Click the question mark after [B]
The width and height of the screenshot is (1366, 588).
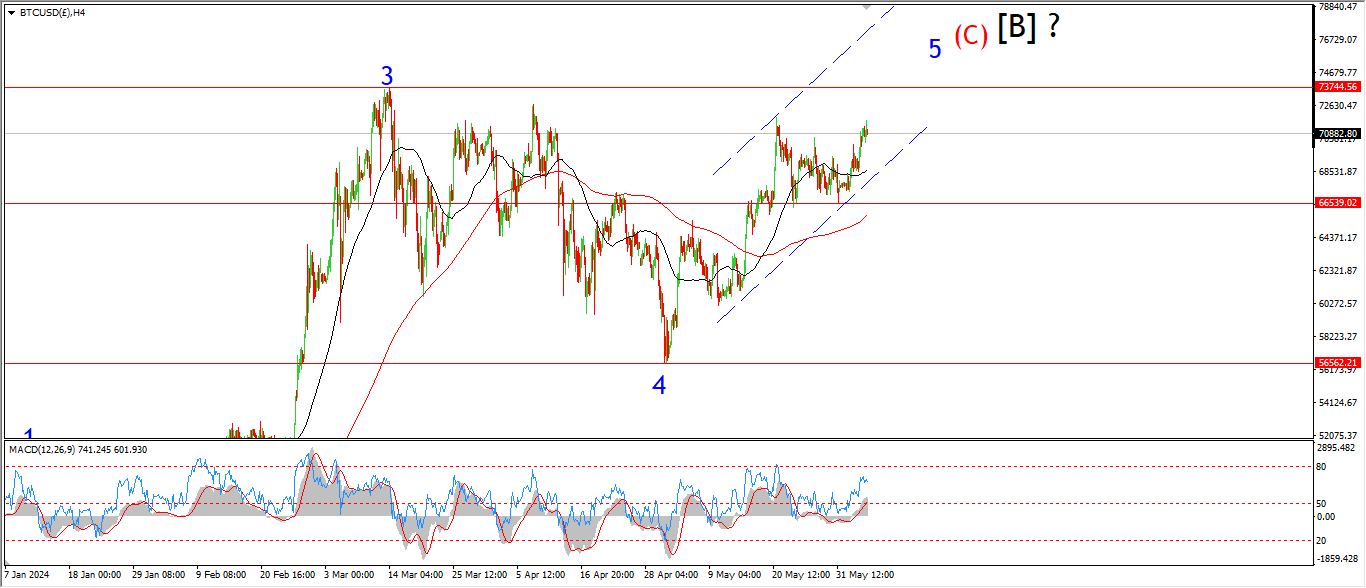(x=1053, y=29)
